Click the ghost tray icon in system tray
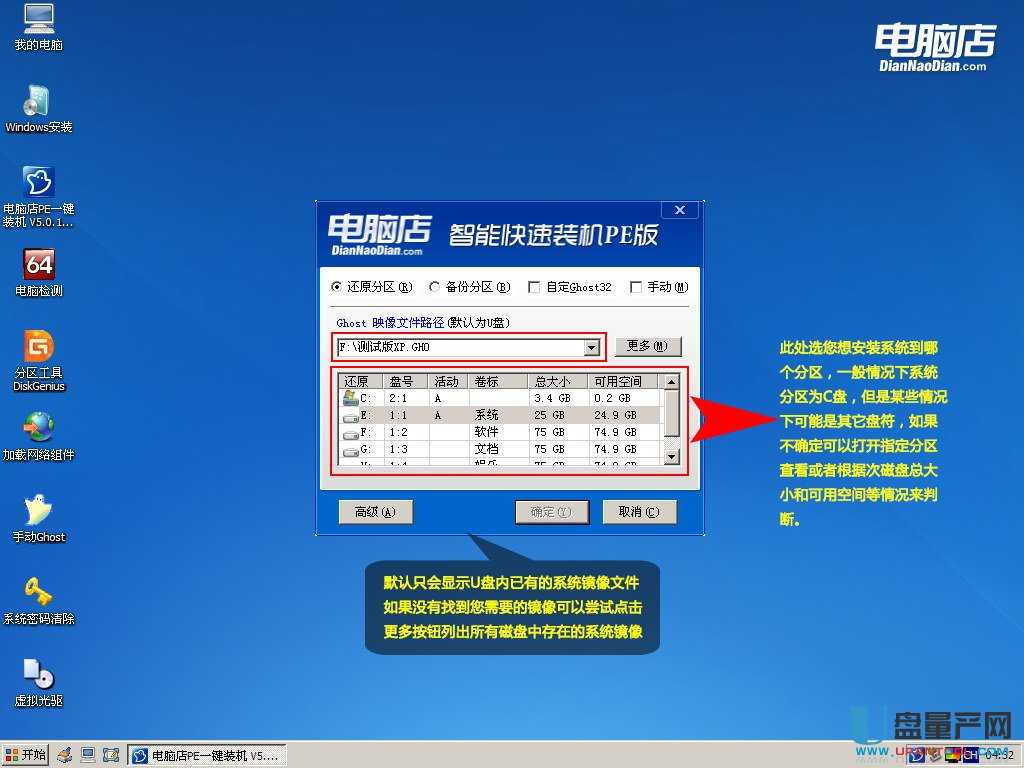 [916, 756]
